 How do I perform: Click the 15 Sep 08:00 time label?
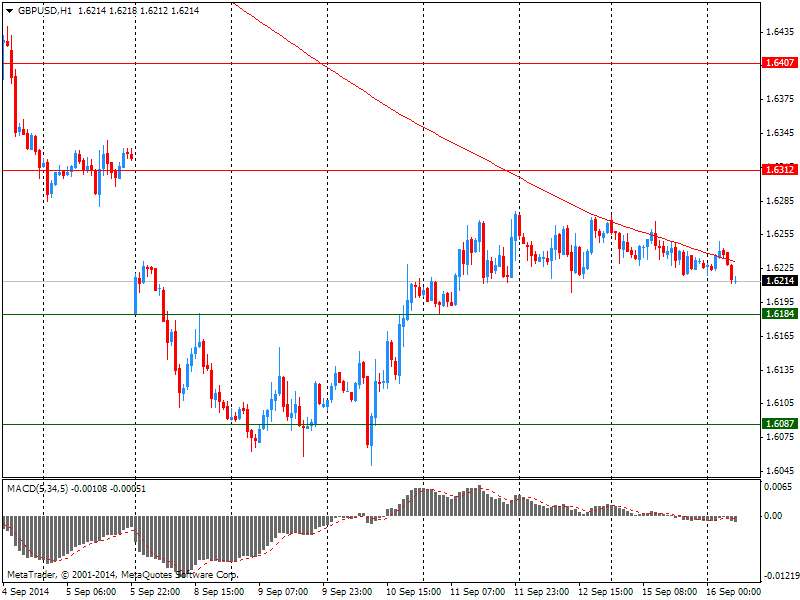pyautogui.click(x=669, y=592)
